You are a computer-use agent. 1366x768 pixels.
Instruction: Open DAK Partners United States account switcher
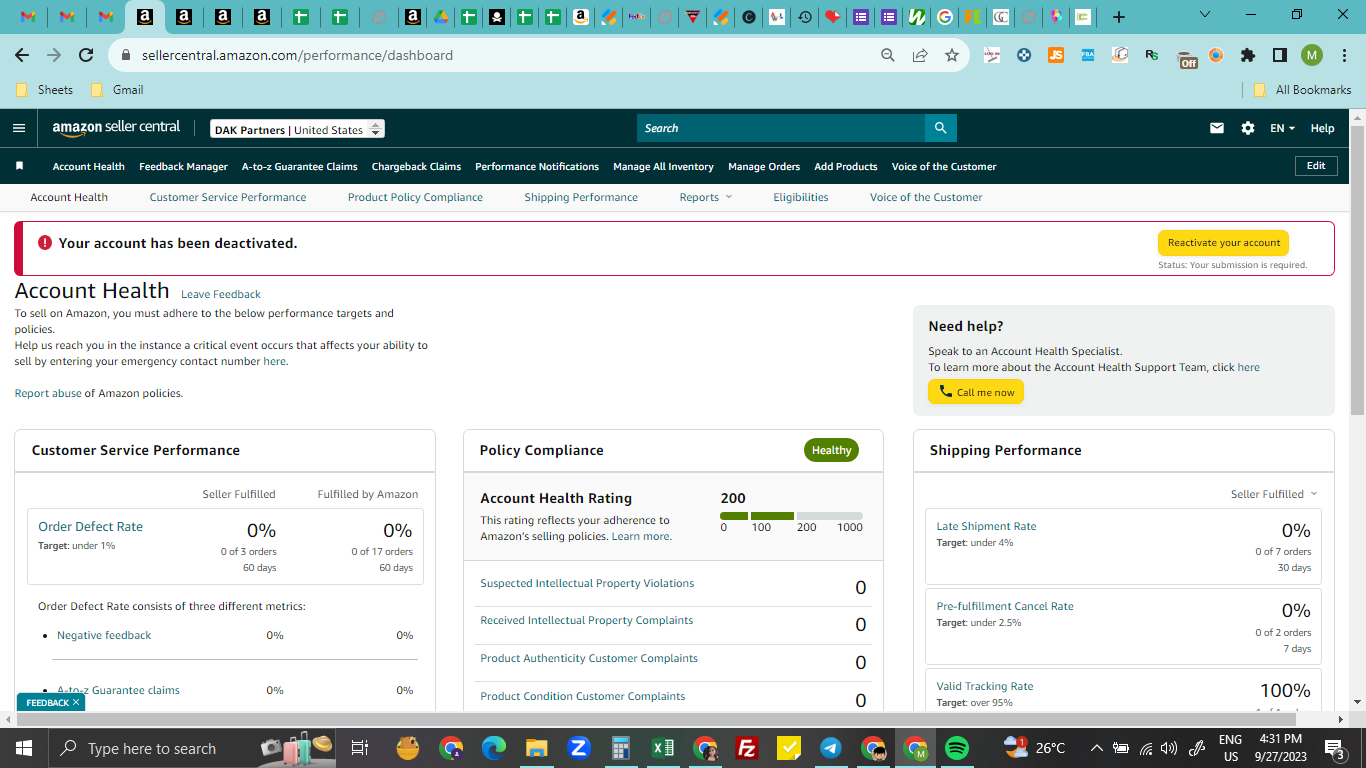coord(297,129)
